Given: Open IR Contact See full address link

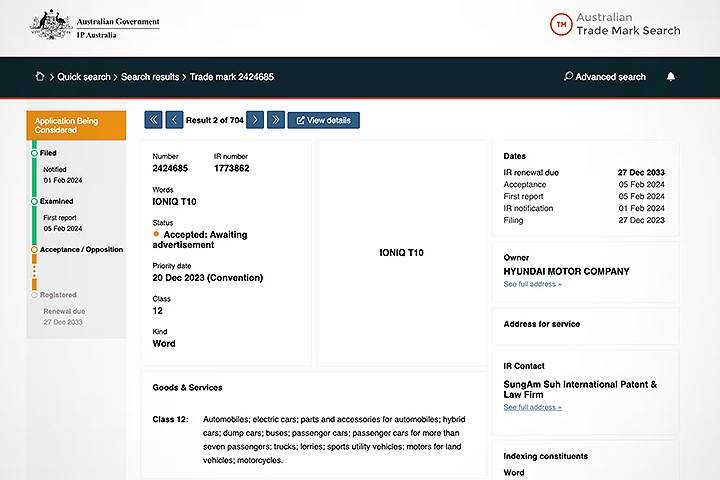Looking at the screenshot, I should coord(532,407).
